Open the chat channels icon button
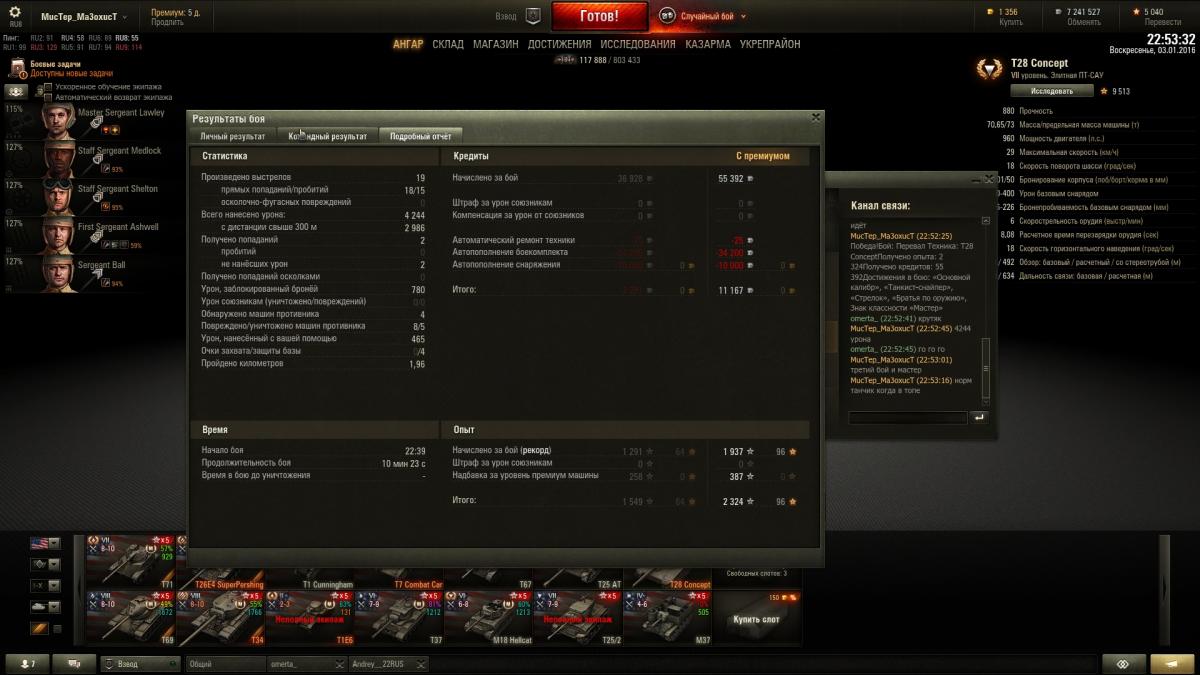The image size is (1200, 675). click(x=74, y=664)
